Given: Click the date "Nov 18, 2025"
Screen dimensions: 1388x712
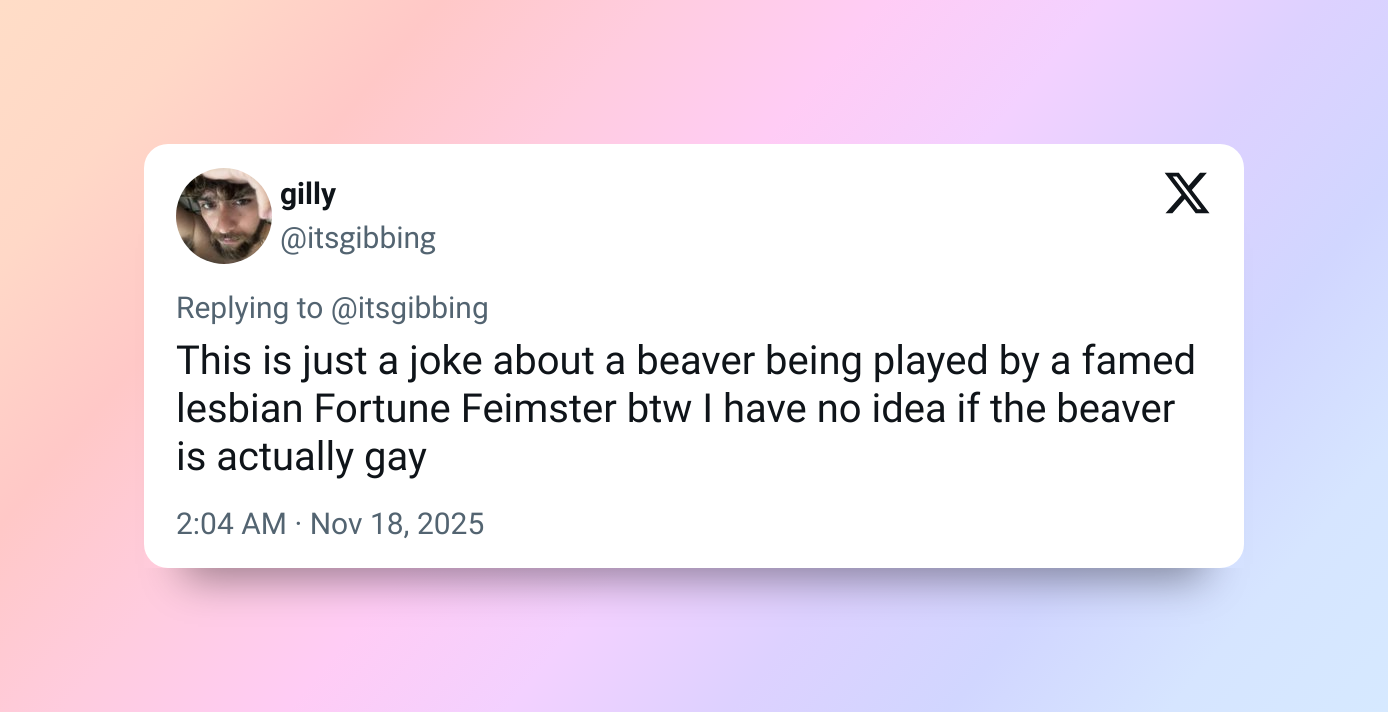Looking at the screenshot, I should pos(397,523).
